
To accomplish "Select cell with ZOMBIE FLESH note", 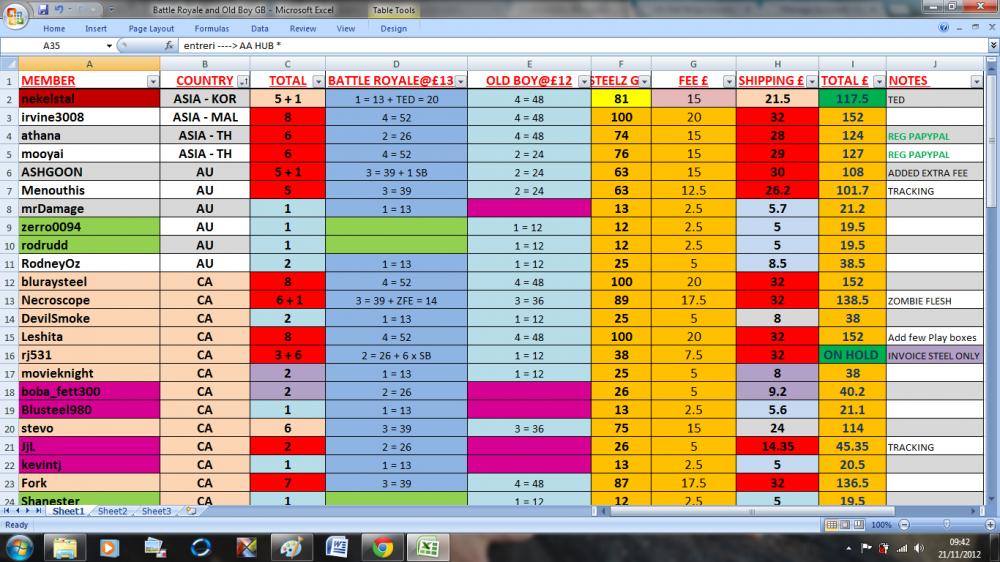I will click(934, 300).
